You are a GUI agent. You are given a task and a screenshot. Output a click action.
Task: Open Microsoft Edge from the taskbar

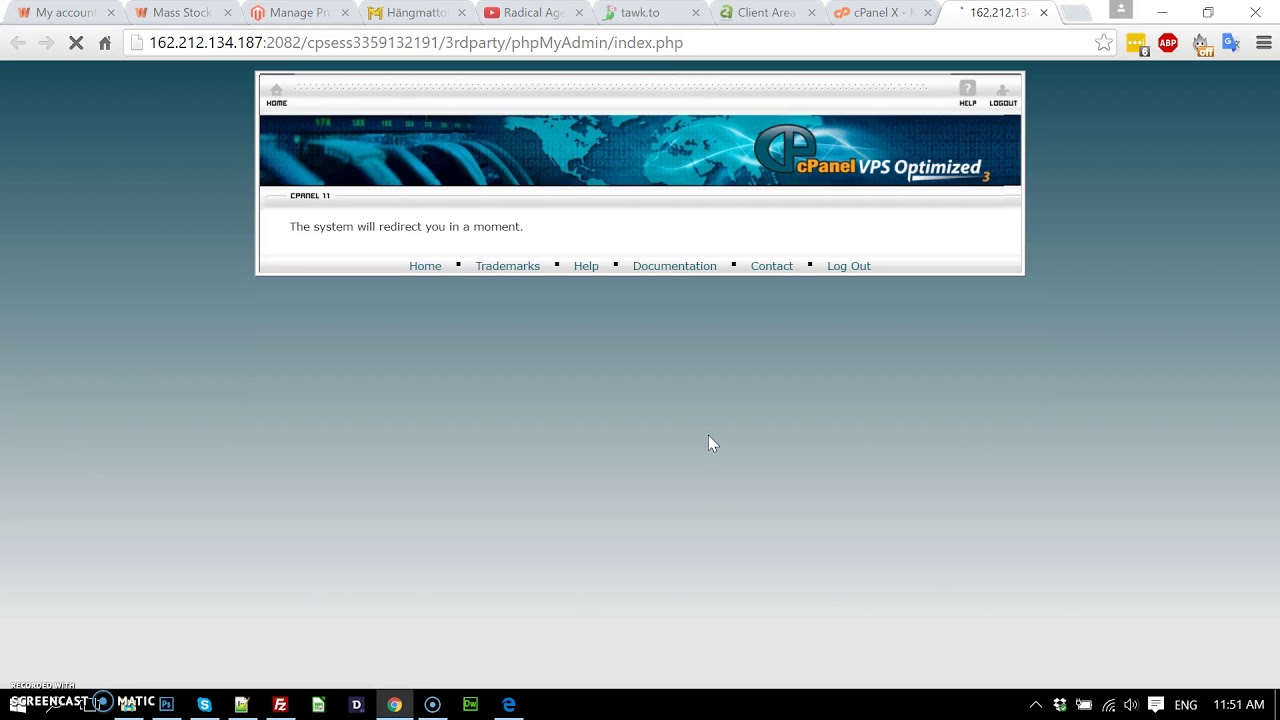pos(508,704)
